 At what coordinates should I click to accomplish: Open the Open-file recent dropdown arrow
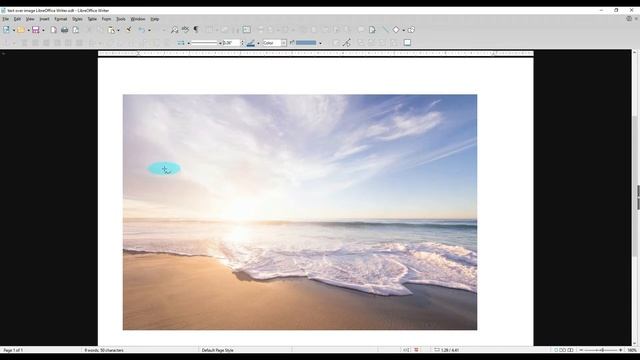click(28, 30)
